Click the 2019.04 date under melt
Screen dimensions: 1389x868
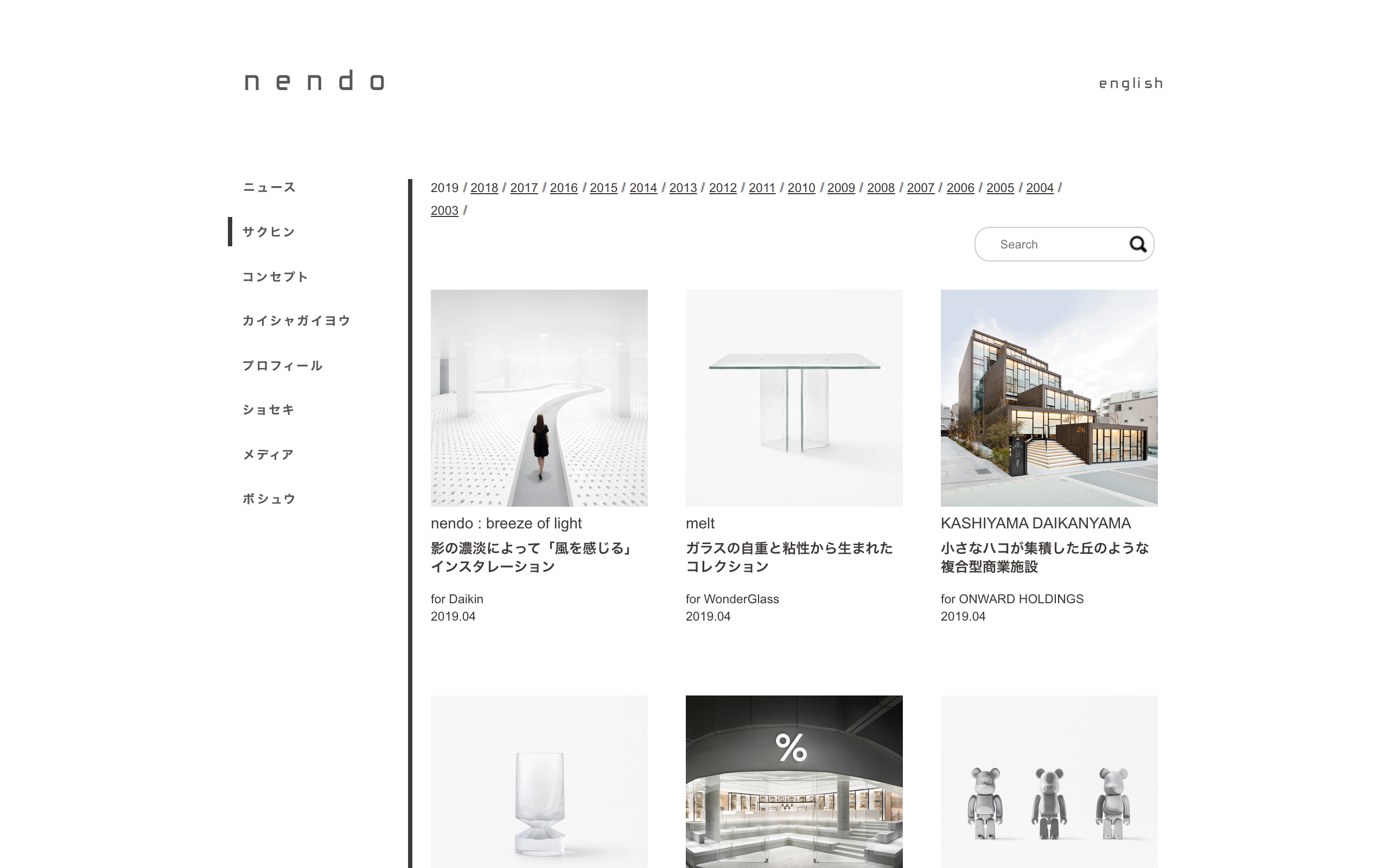pyautogui.click(x=708, y=616)
